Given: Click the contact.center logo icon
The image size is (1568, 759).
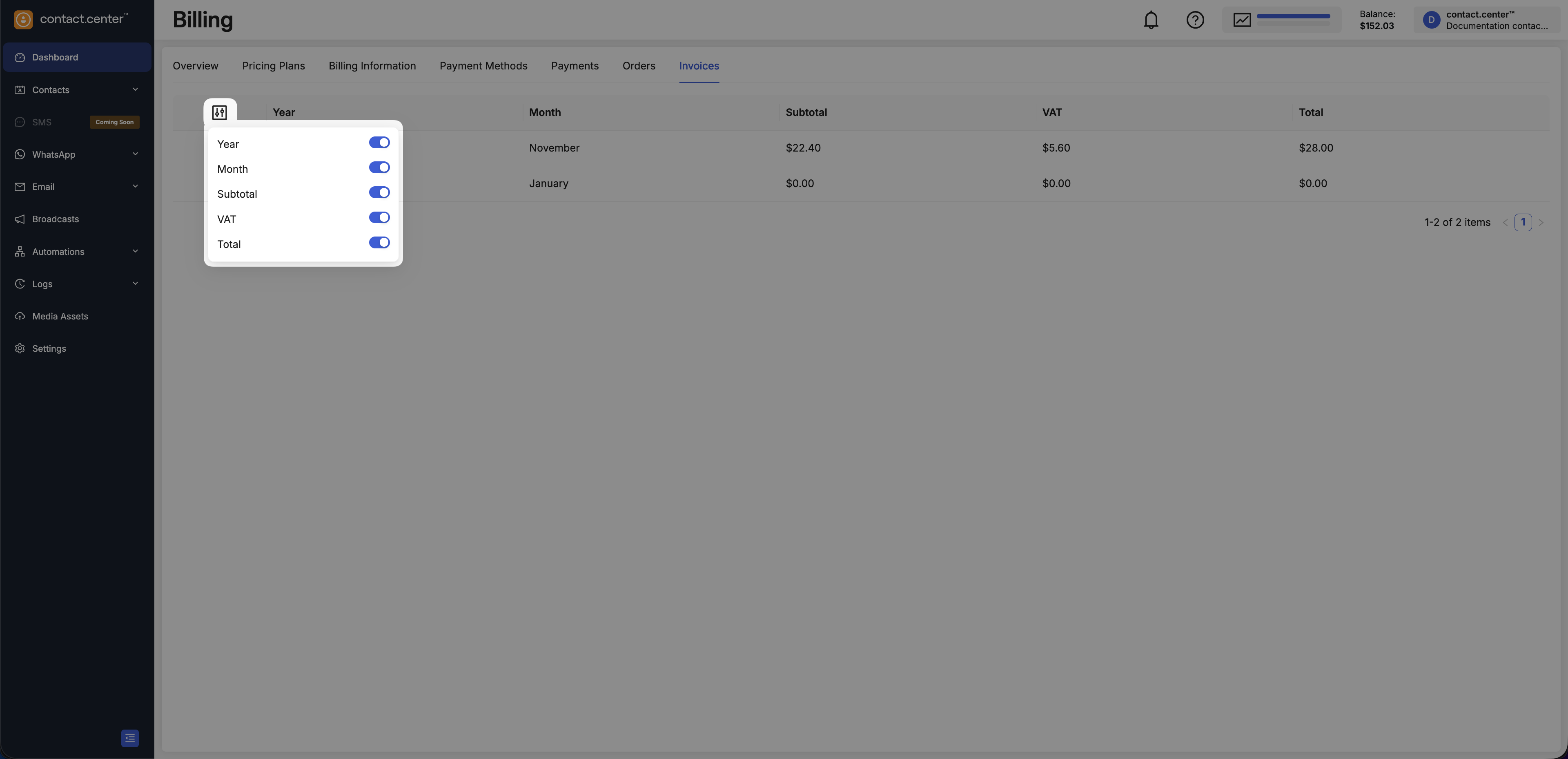Looking at the screenshot, I should tap(23, 20).
